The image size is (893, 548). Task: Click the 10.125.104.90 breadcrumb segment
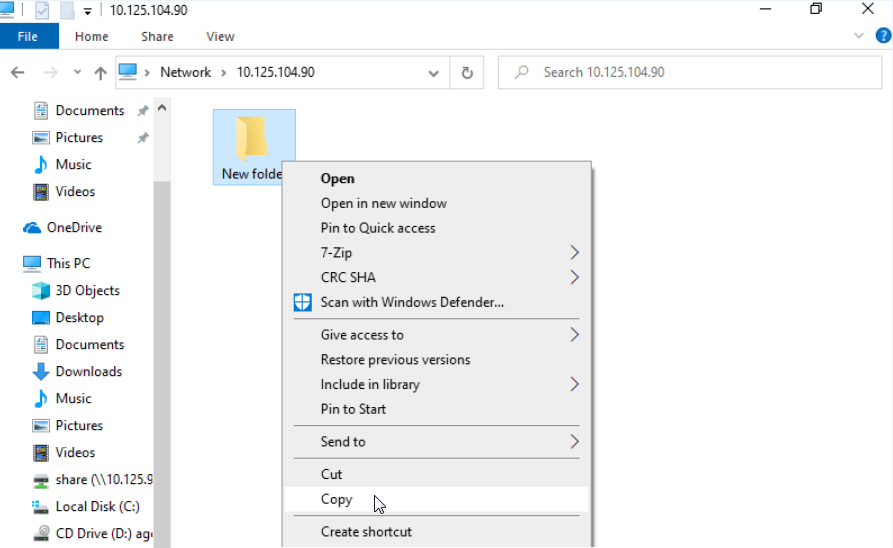276,72
